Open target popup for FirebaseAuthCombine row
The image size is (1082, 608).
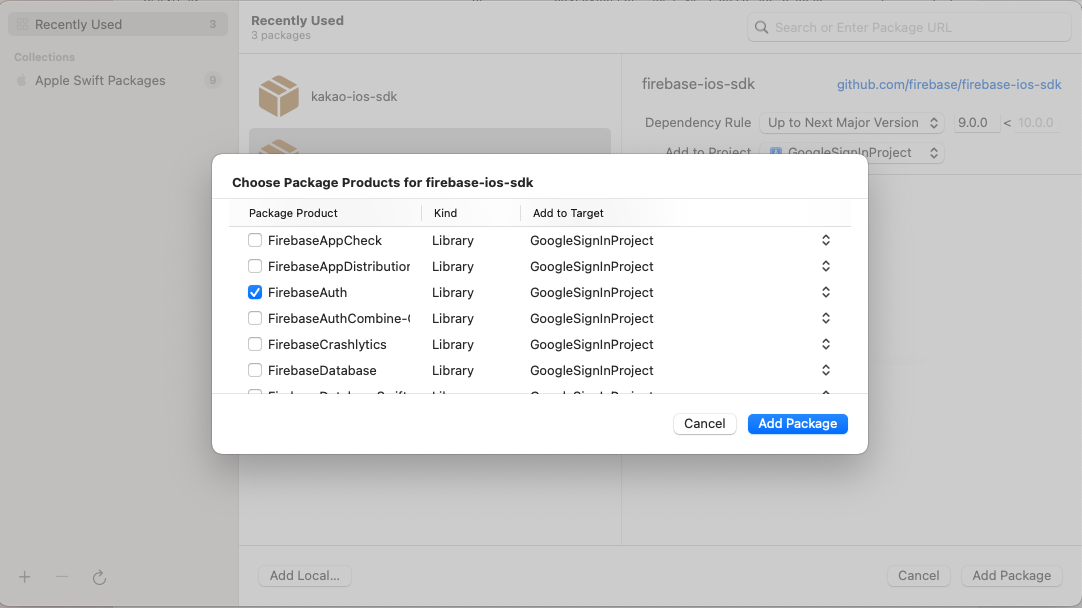click(825, 318)
